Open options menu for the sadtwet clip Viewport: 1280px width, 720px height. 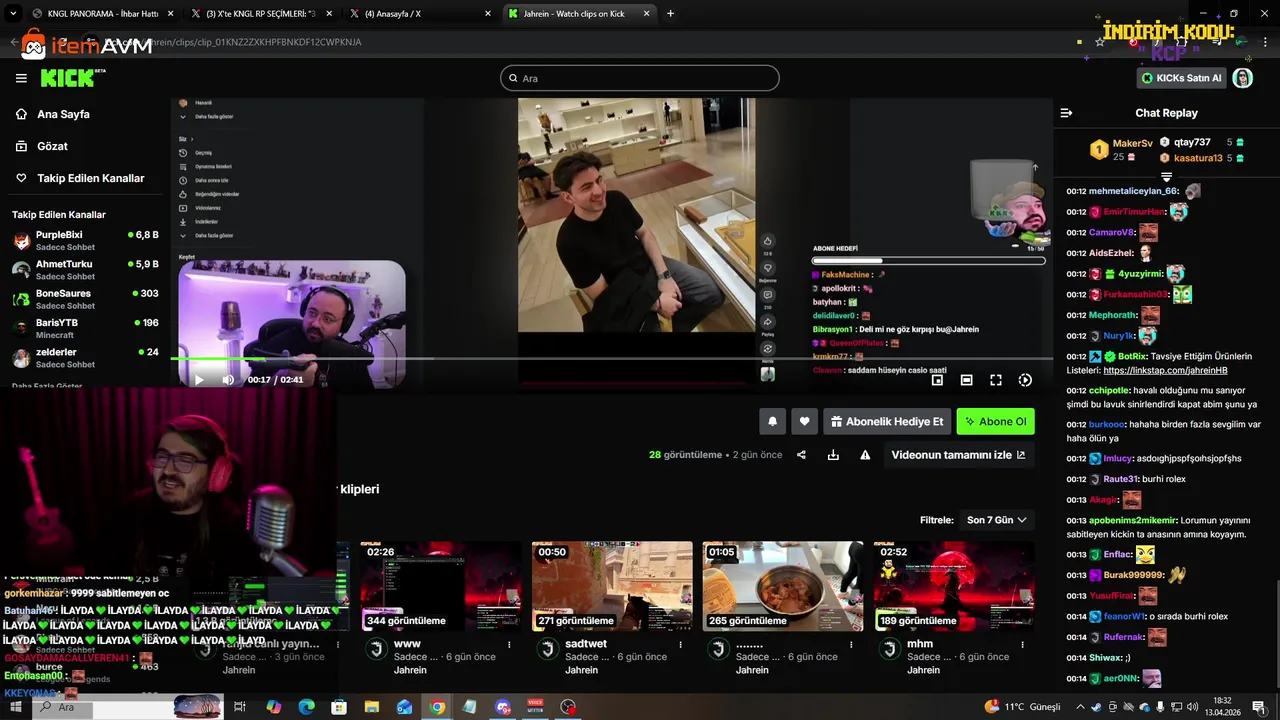(x=681, y=645)
